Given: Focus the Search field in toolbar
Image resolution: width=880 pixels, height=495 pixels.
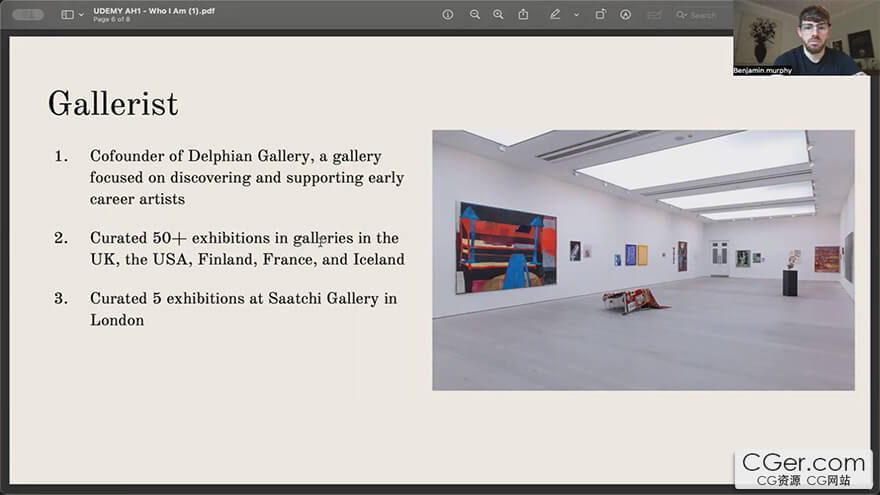Looking at the screenshot, I should tap(703, 15).
